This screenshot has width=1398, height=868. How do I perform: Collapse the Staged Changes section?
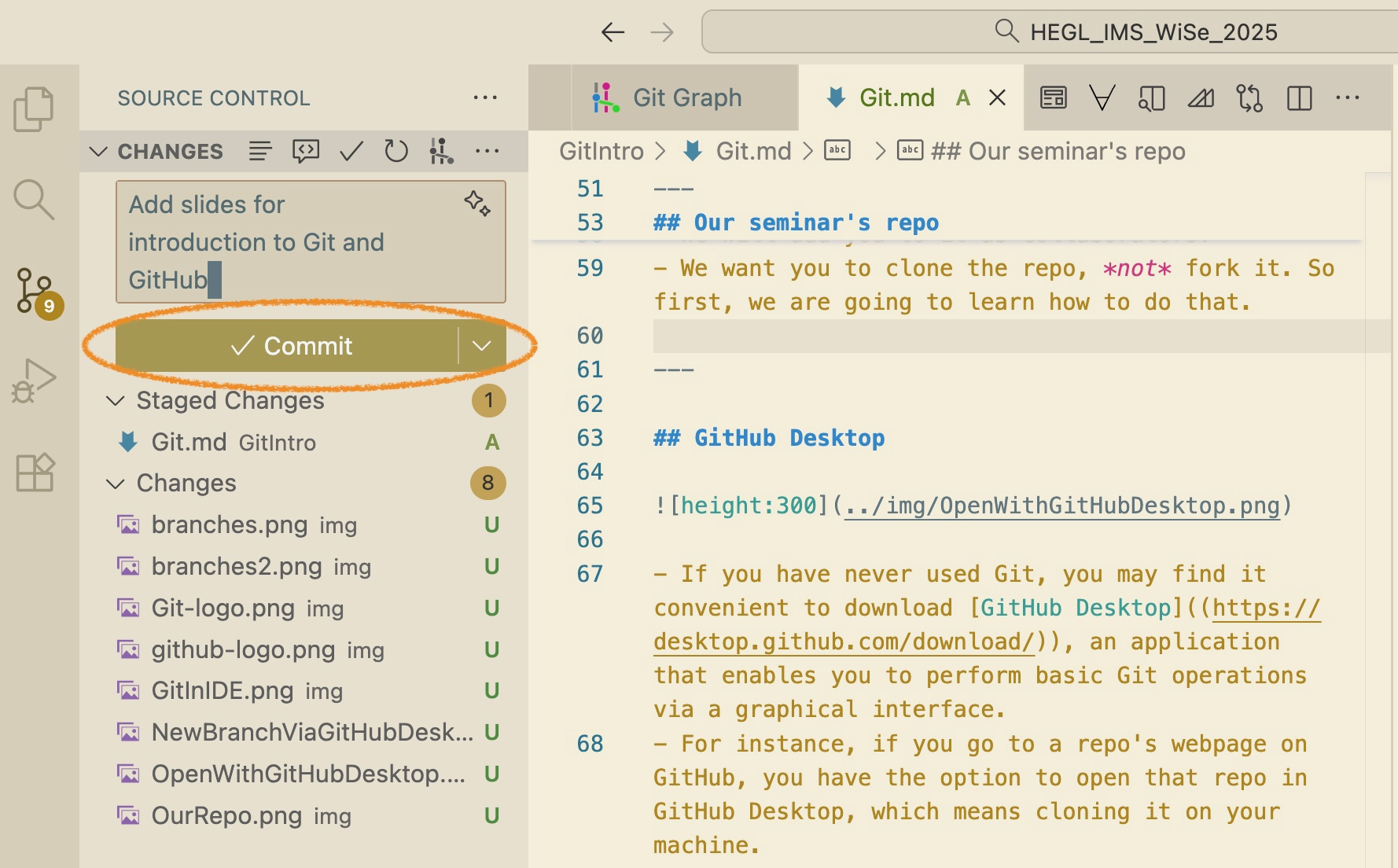tap(115, 401)
